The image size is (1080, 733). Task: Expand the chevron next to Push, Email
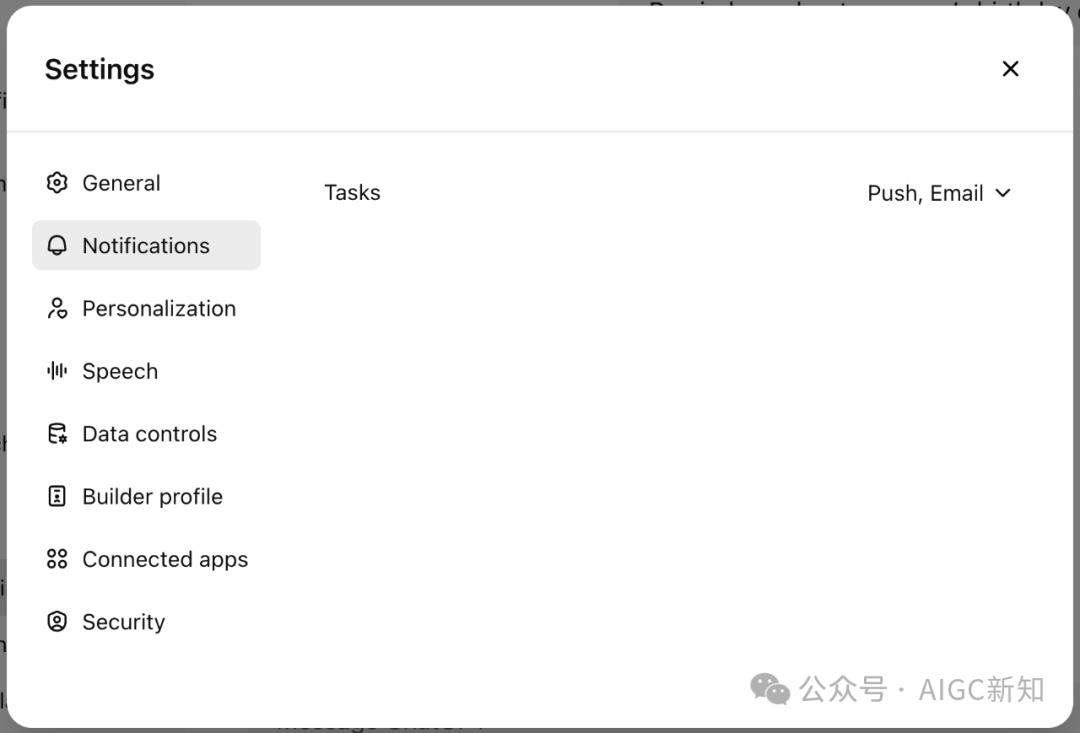1003,193
